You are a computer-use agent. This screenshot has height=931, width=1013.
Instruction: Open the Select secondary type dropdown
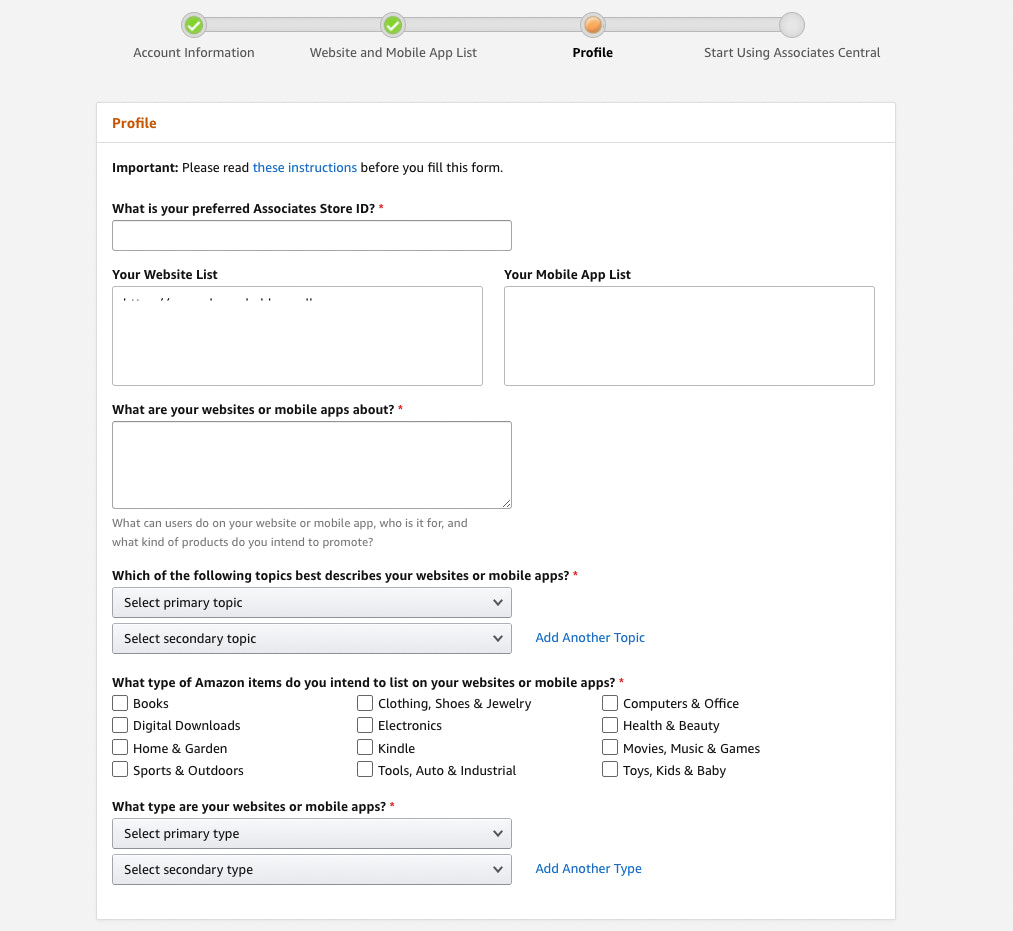point(311,869)
